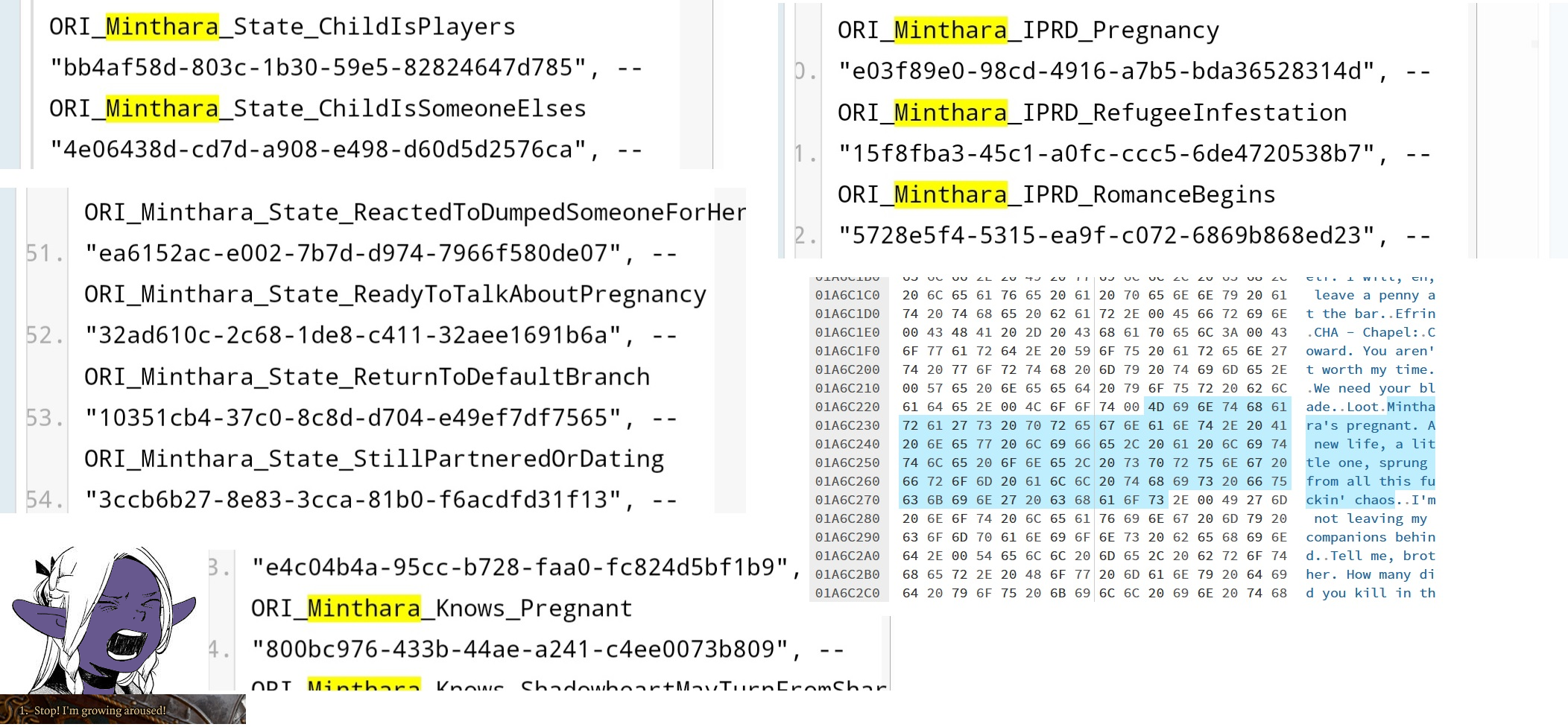
Task: Click the ORI_Minthara_State_StillPartneredOrDating line
Action: click(373, 459)
